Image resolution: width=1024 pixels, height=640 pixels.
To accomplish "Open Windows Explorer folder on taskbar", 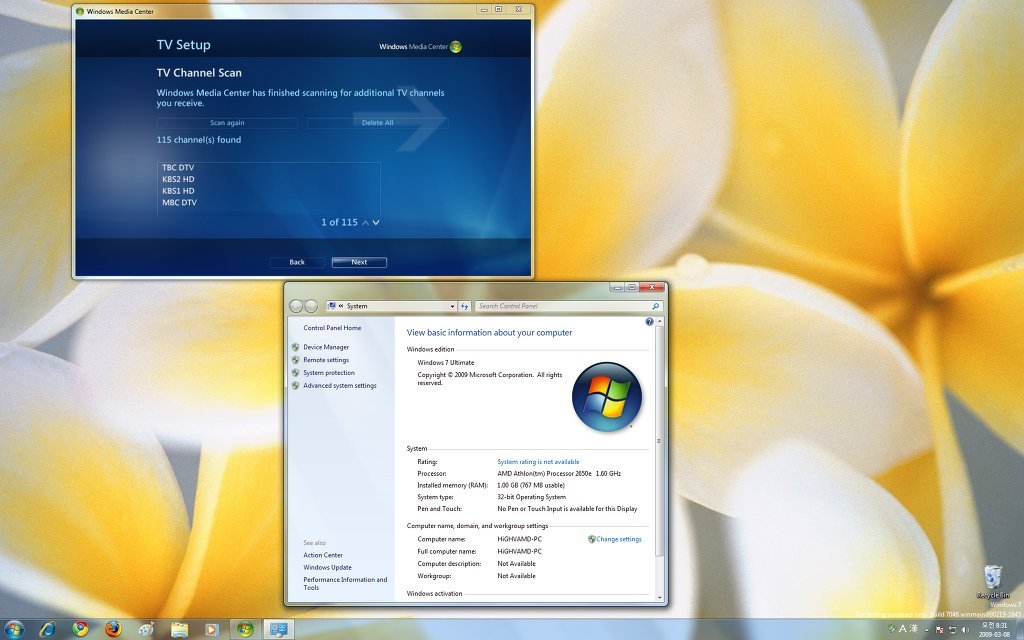I will pyautogui.click(x=178, y=629).
